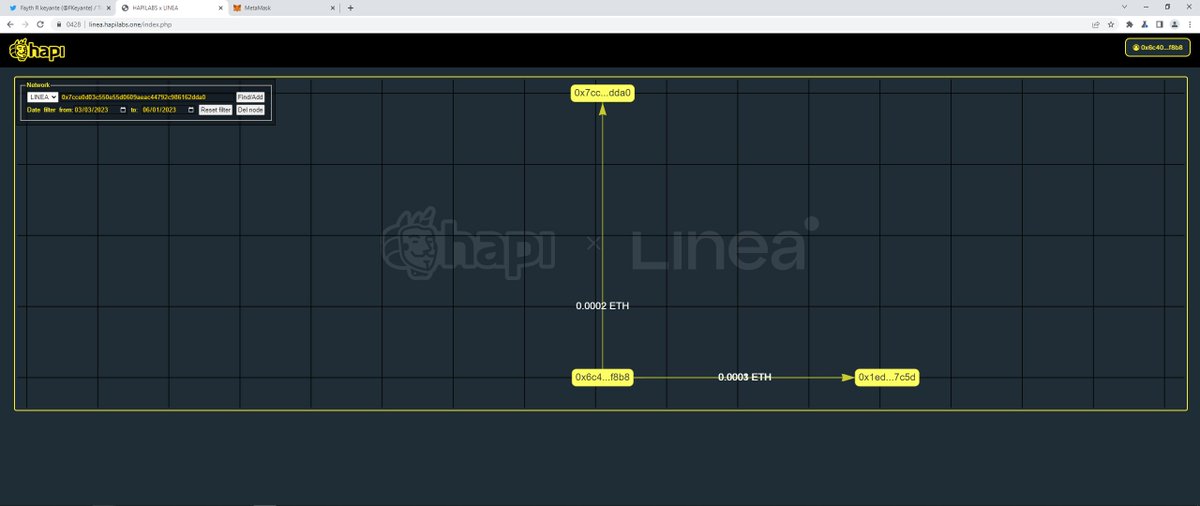Screen dimensions: 1200x506
Task: Click the Network legend label
Action: pos(38,85)
